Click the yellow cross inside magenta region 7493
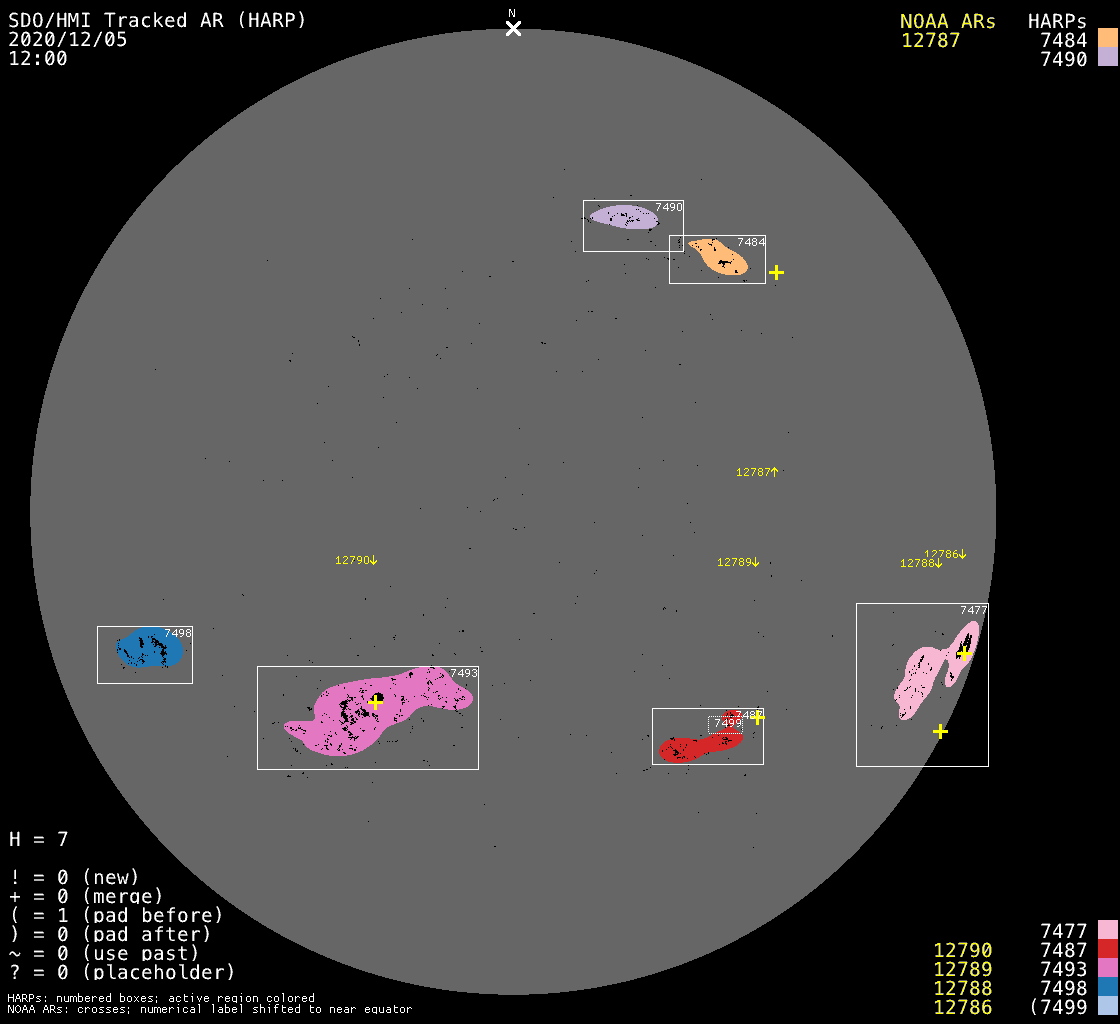The width and height of the screenshot is (1120, 1024). [375, 702]
